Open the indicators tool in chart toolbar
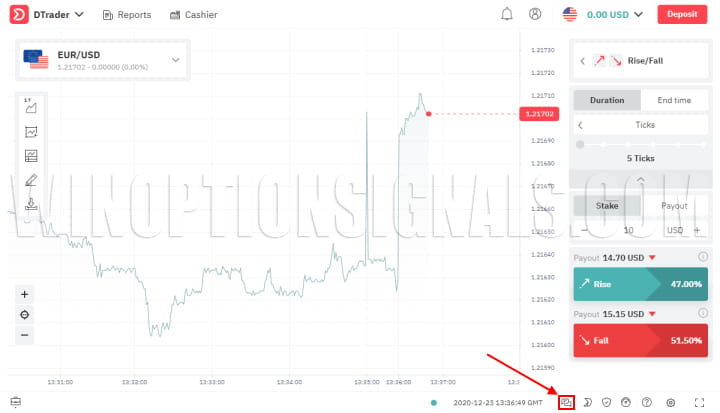This screenshot has width=720, height=413. pyautogui.click(x=31, y=131)
